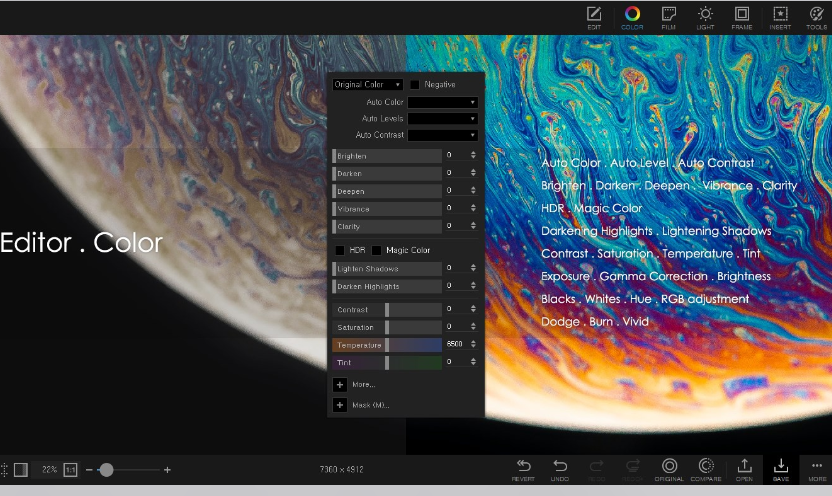Click the Contrast value field
The image size is (832, 496).
[456, 309]
